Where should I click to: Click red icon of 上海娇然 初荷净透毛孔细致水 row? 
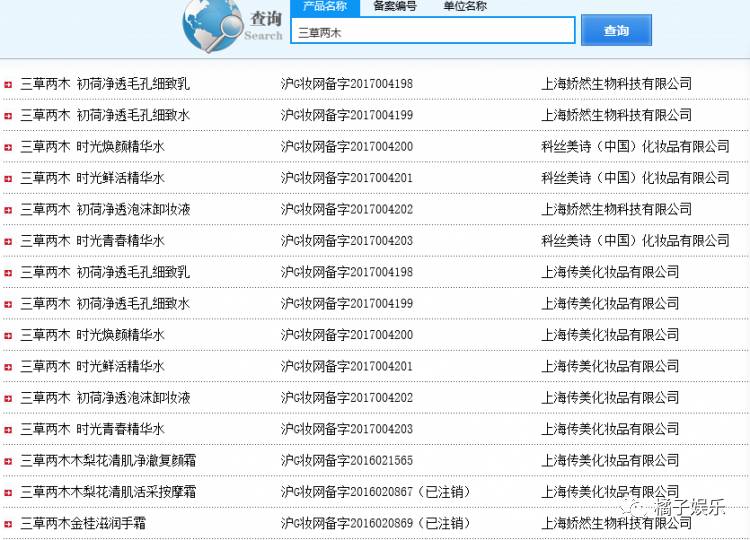pos(8,116)
